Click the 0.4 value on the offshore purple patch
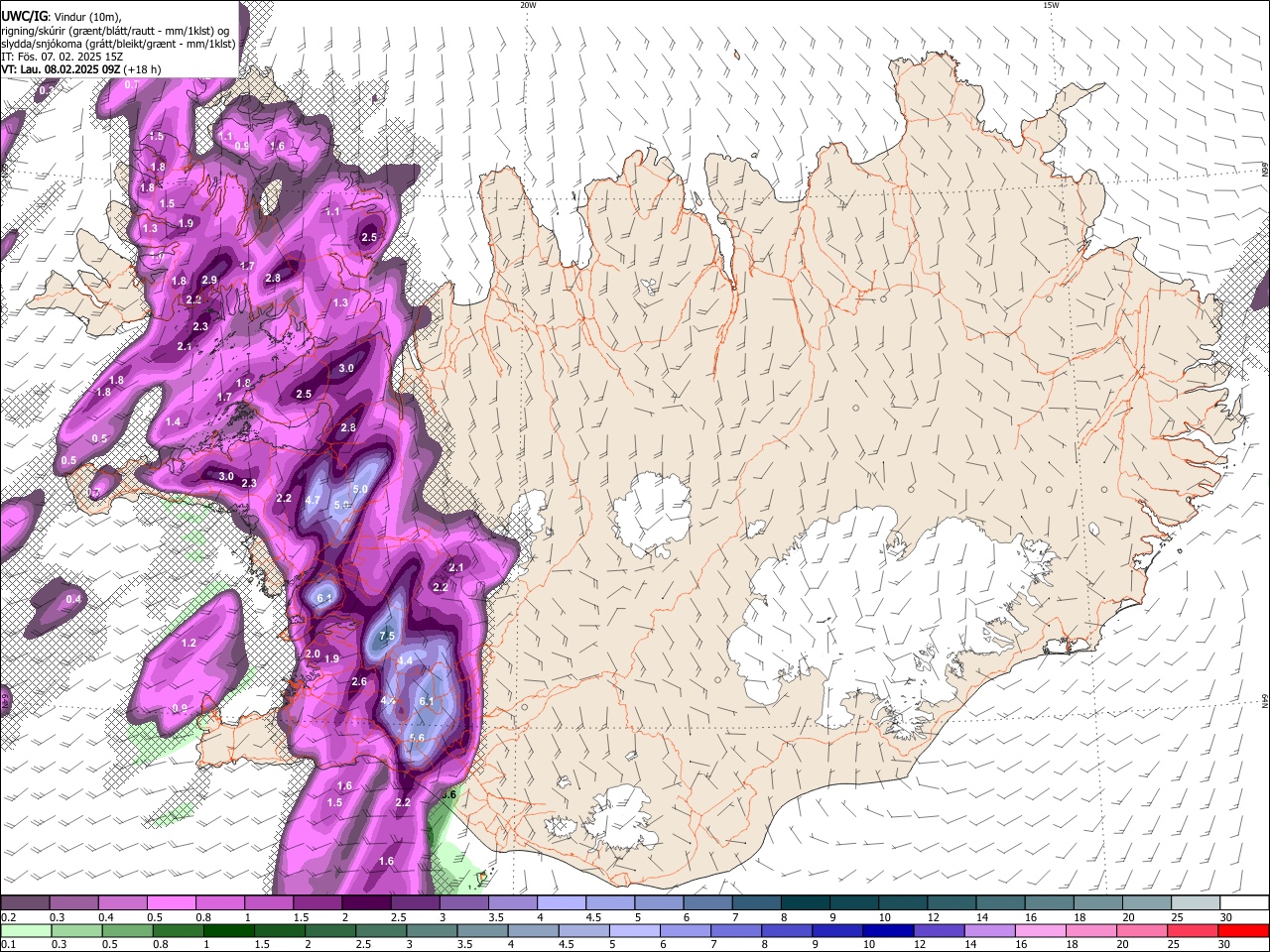 pyautogui.click(x=73, y=599)
